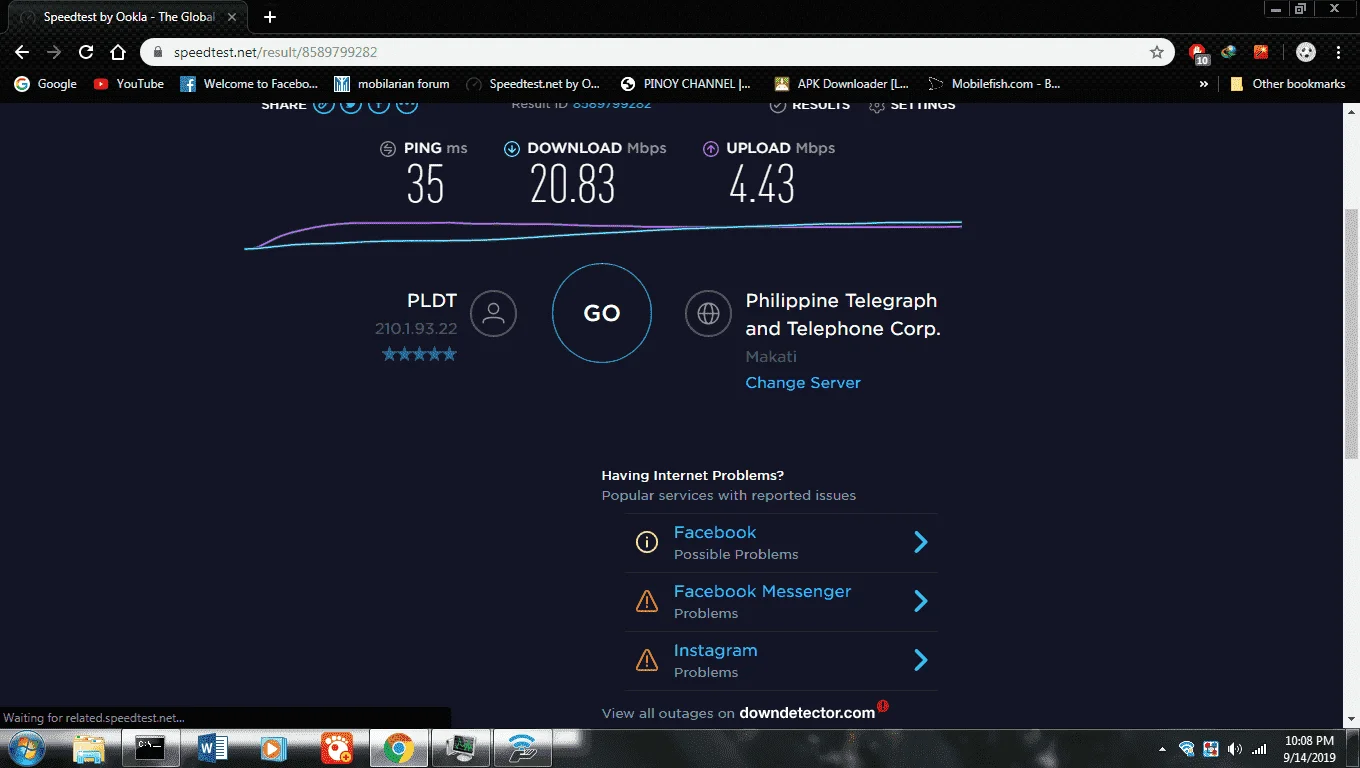Share the result on Twitter

[350, 105]
